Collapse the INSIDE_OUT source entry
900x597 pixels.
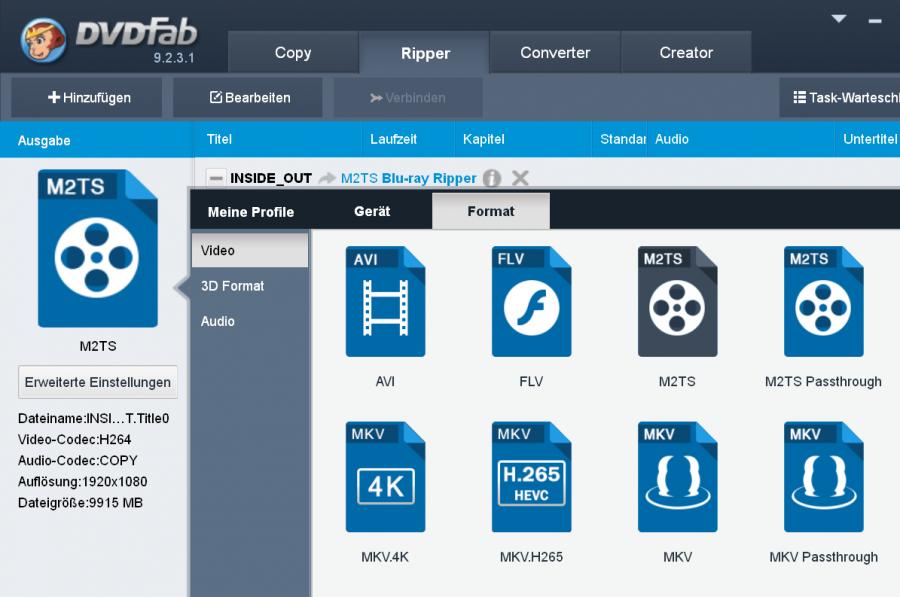click(216, 178)
